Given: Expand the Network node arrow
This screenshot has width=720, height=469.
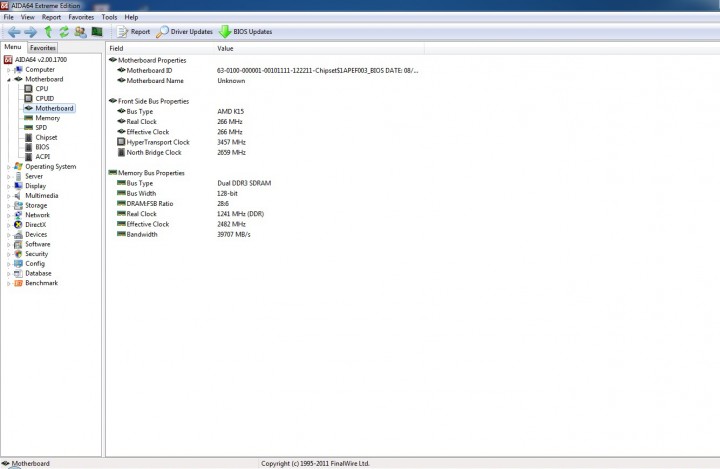Looking at the screenshot, I should [x=8, y=215].
